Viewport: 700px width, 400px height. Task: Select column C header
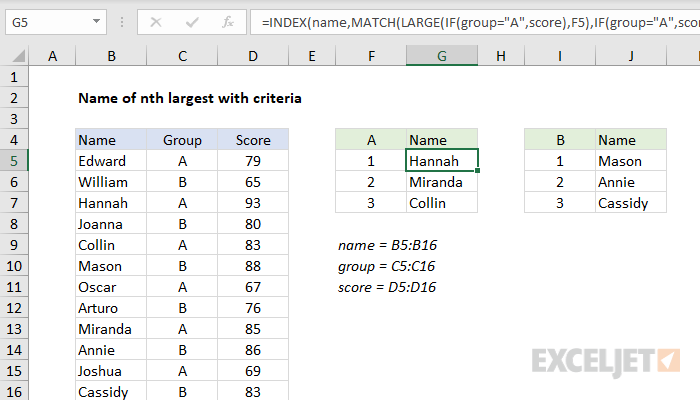tap(182, 56)
